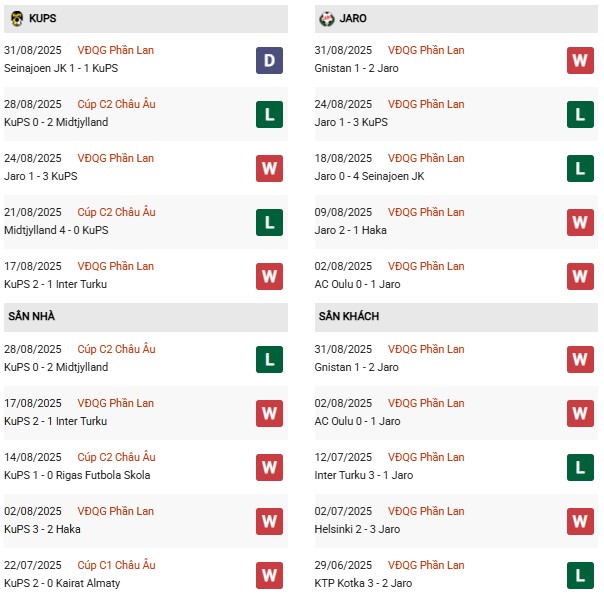Select the SÂN KHÁCH section header
Viewport: 604px width, 597px height.
pos(456,317)
